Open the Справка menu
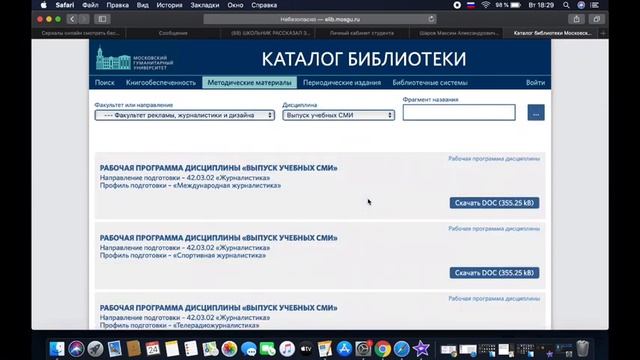This screenshot has width=640, height=360. pyautogui.click(x=264, y=5)
